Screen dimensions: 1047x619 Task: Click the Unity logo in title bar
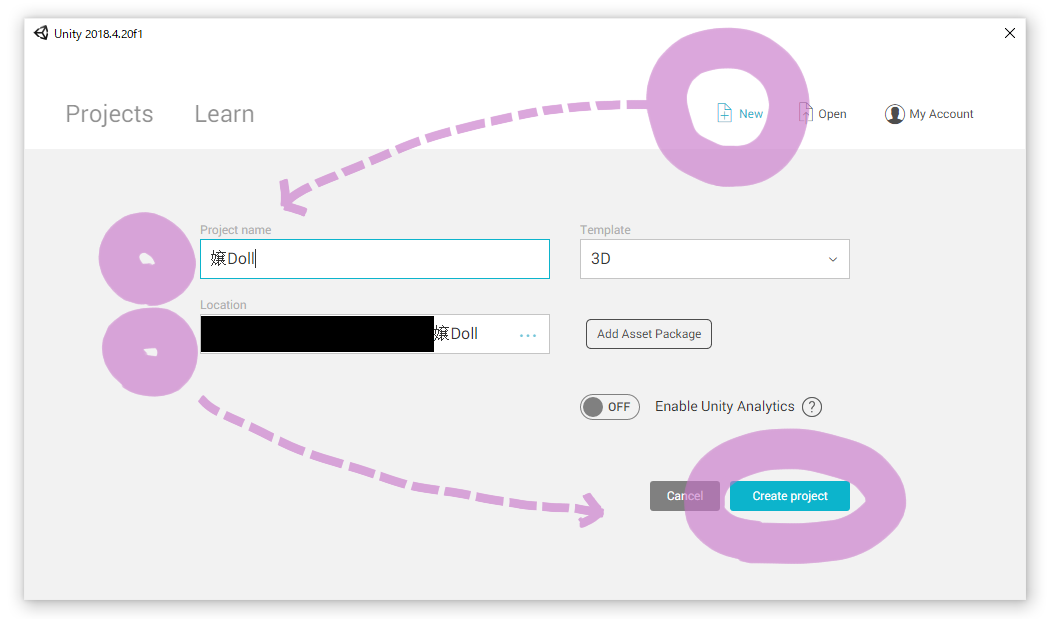click(x=41, y=33)
